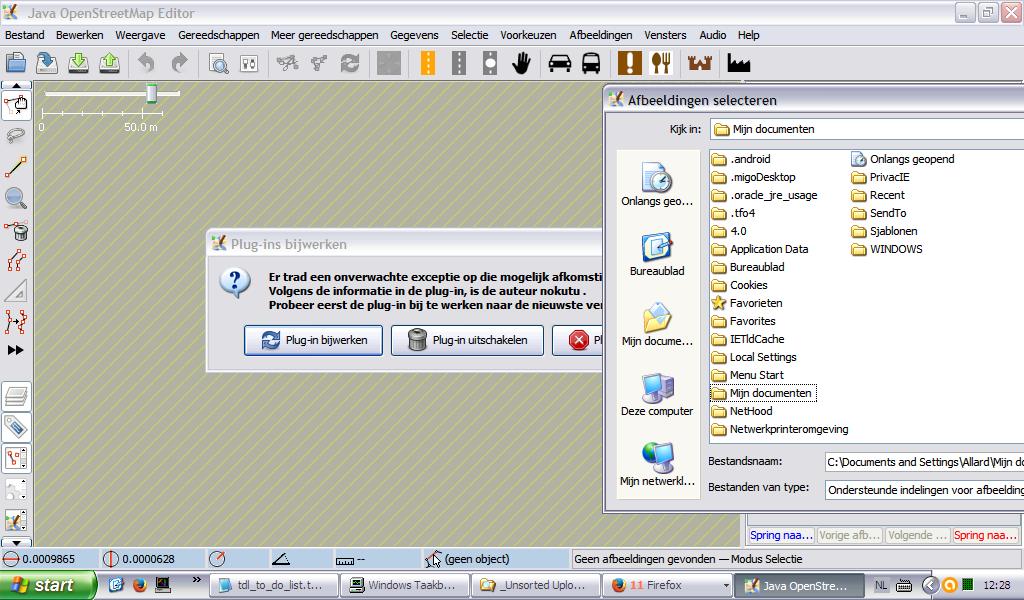The image size is (1024, 600).
Task: Click the car preset icon
Action: (x=560, y=63)
